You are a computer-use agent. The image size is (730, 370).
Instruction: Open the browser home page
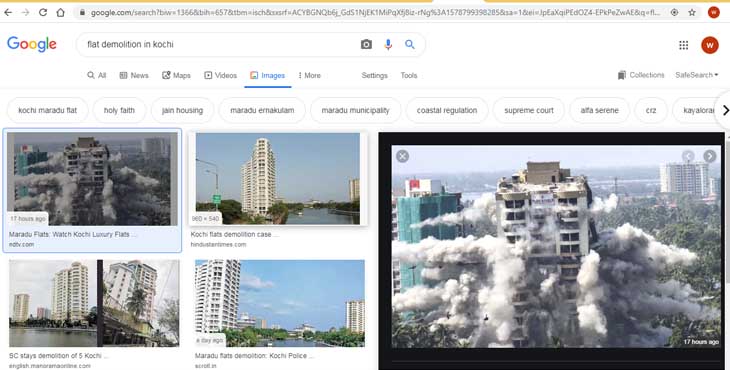(x=61, y=13)
